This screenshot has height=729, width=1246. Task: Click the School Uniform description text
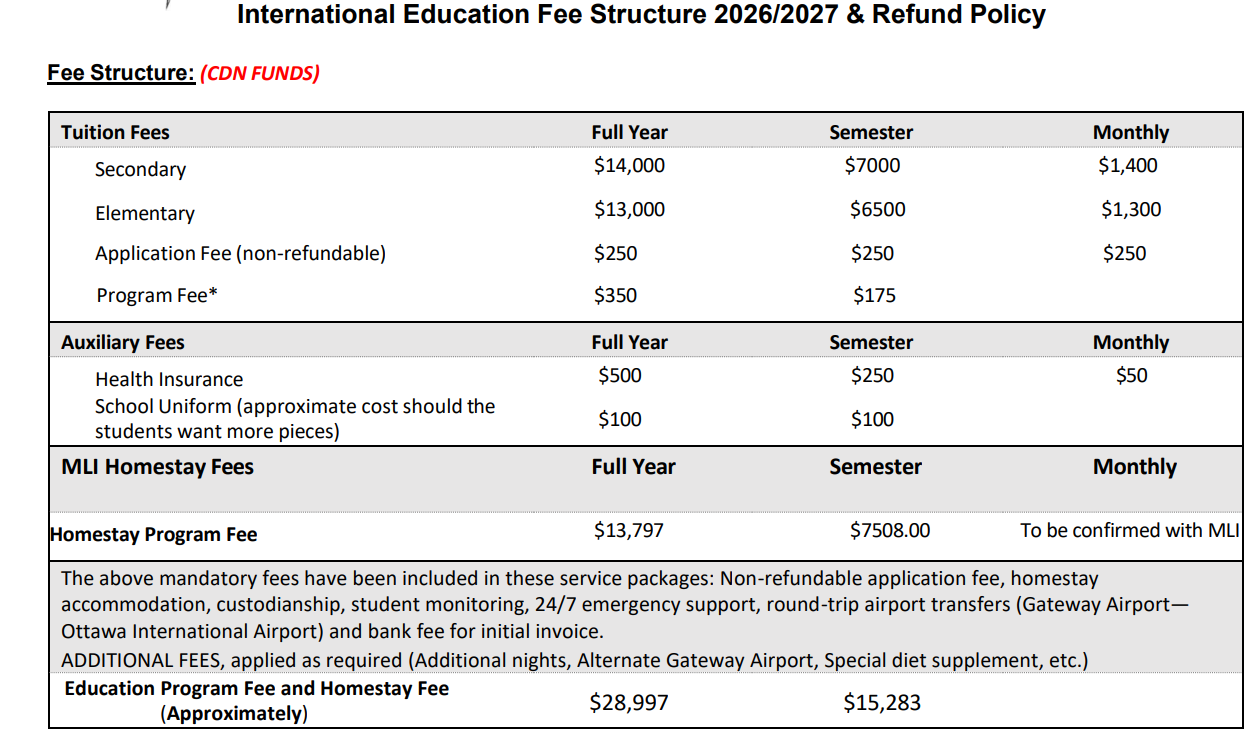pos(294,419)
